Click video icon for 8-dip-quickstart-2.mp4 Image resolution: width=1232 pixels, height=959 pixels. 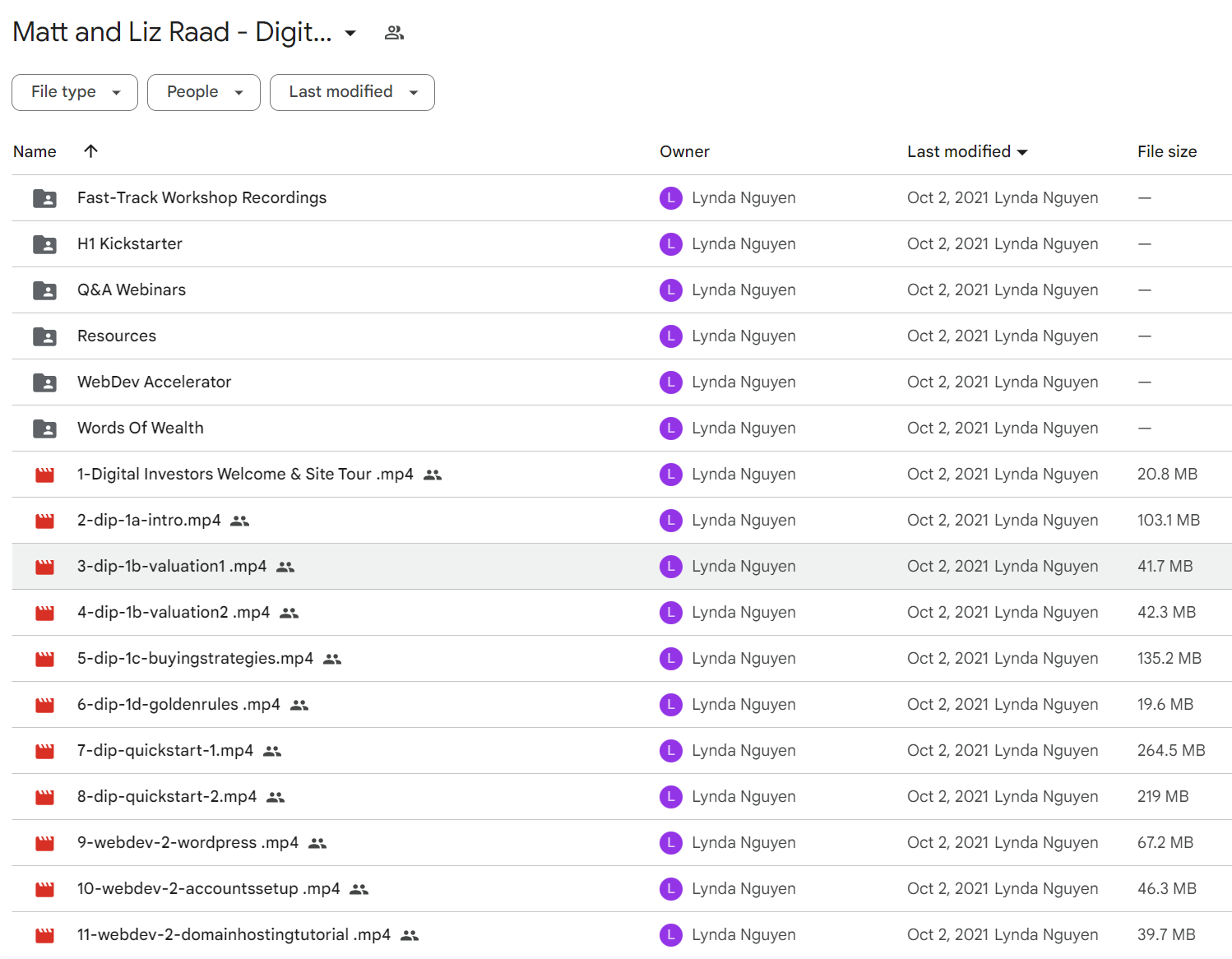44,797
